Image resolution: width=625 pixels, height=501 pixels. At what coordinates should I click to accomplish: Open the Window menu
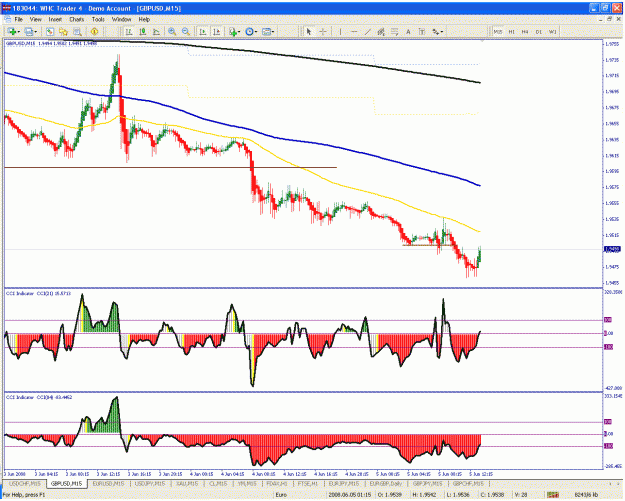point(122,19)
